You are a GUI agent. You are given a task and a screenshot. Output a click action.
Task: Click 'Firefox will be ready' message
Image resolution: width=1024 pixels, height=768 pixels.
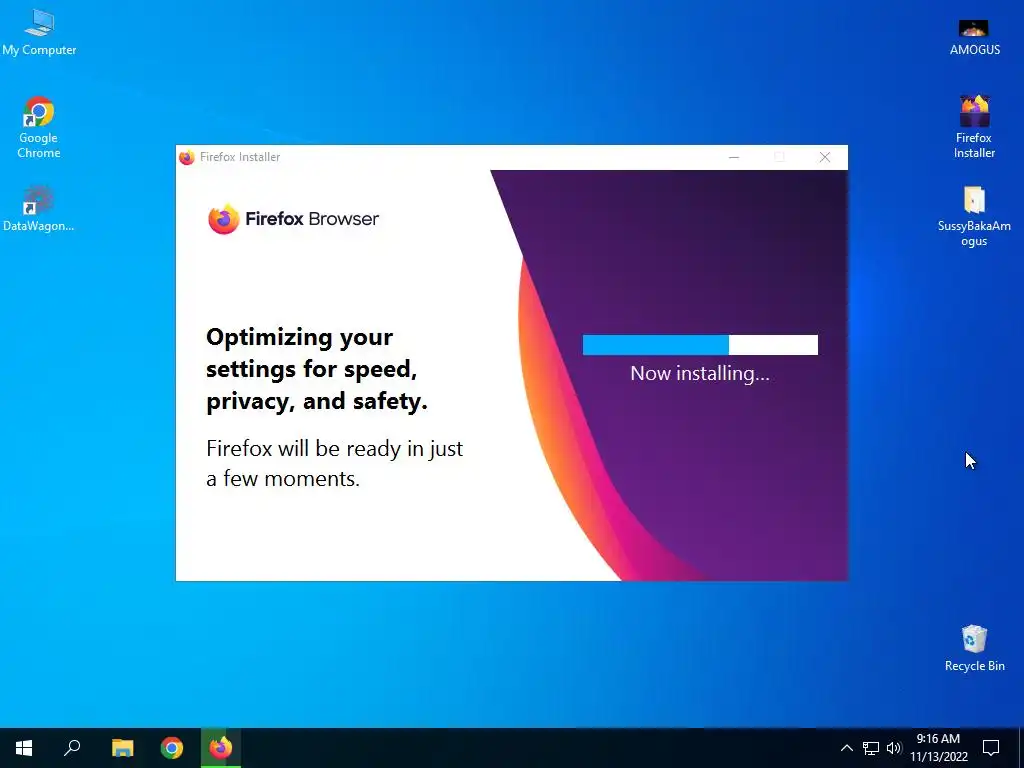[334, 464]
